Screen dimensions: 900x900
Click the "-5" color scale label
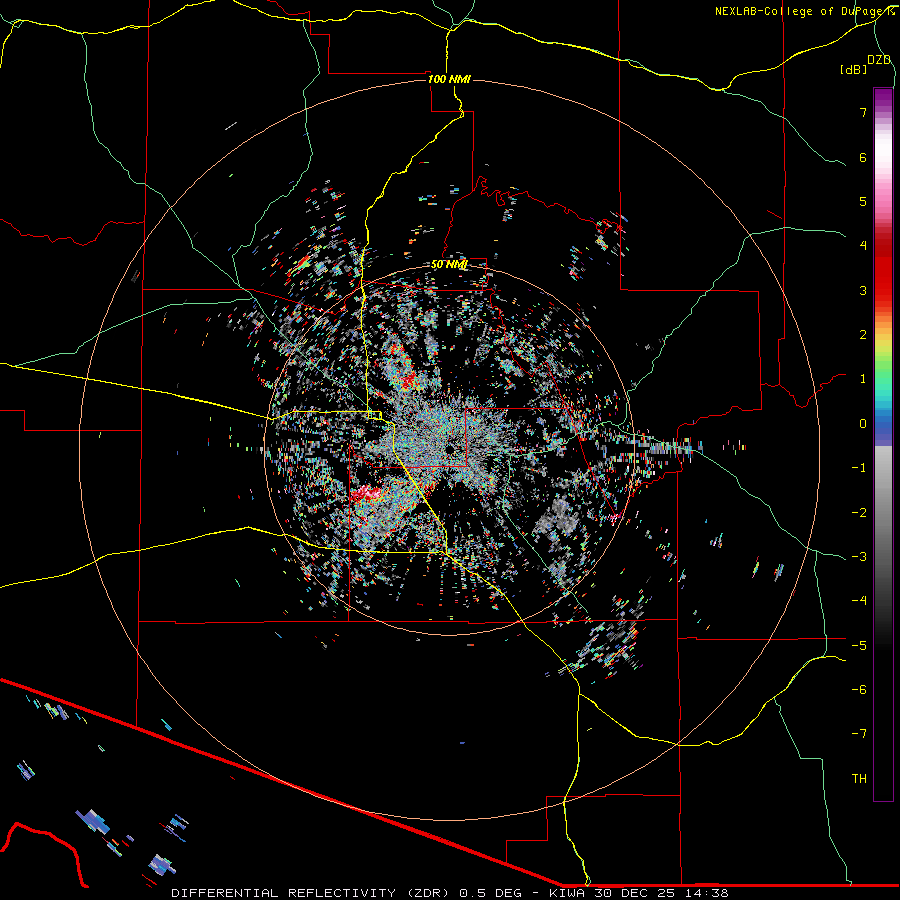click(x=859, y=646)
